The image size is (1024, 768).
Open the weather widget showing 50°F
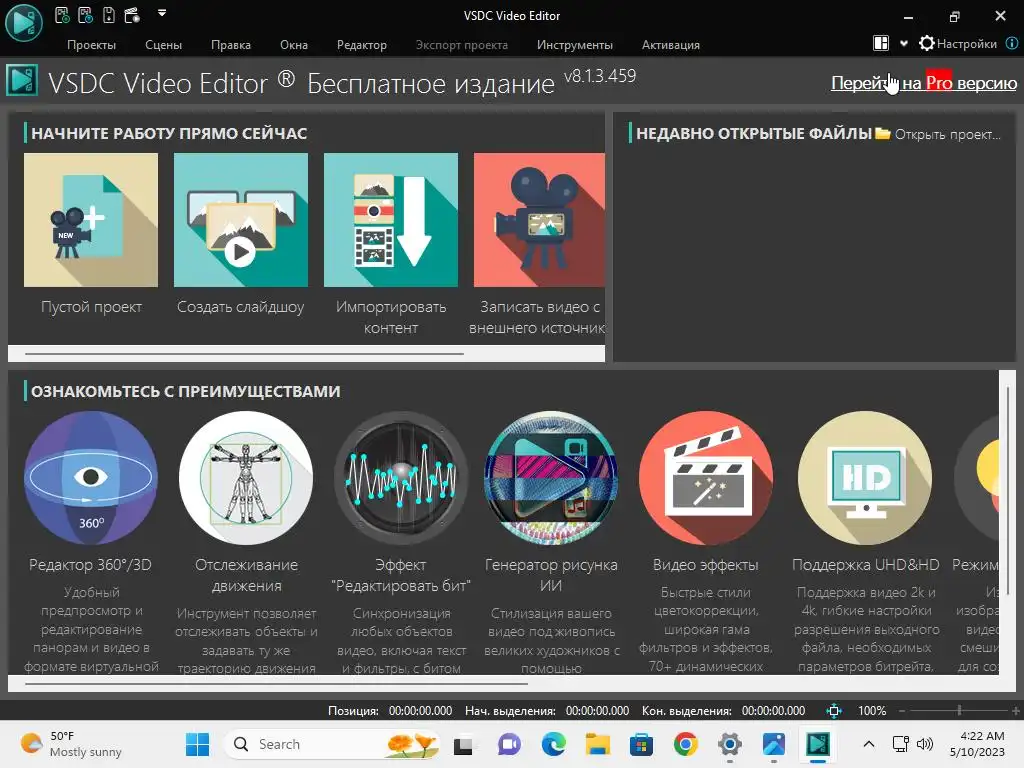coord(71,744)
